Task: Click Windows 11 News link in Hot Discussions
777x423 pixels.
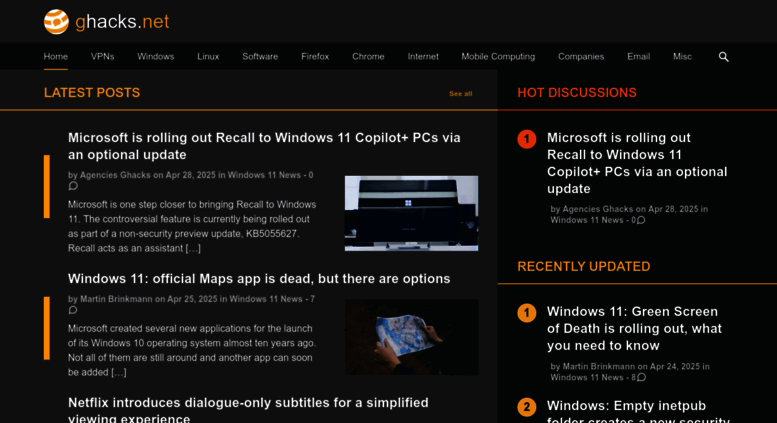Action: [587, 220]
